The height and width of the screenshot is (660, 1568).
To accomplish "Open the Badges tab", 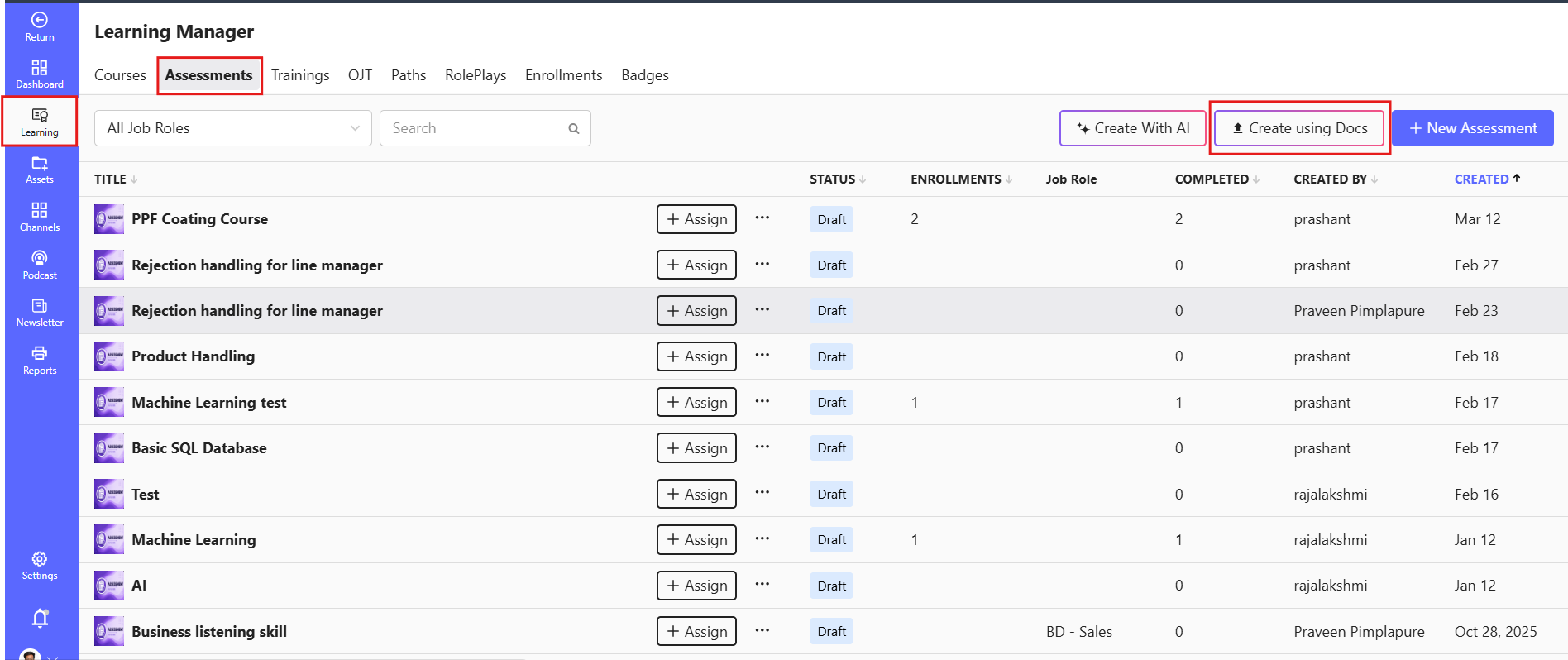I will click(x=645, y=75).
